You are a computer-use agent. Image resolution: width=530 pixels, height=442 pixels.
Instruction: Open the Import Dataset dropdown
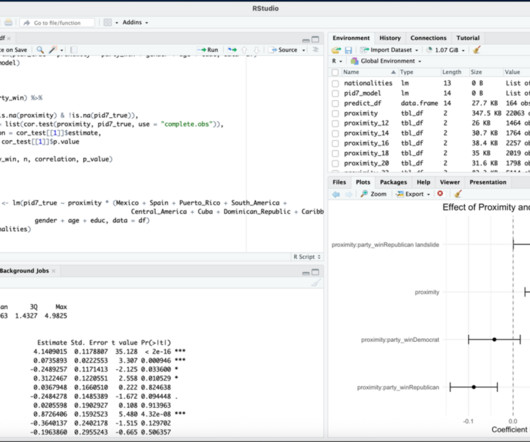[x=390, y=50]
